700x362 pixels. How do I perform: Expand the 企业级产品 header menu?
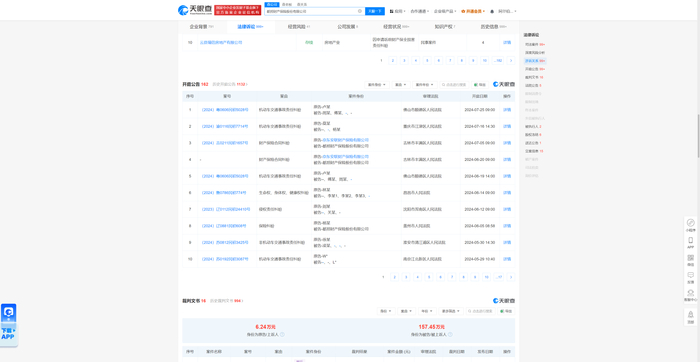point(445,11)
